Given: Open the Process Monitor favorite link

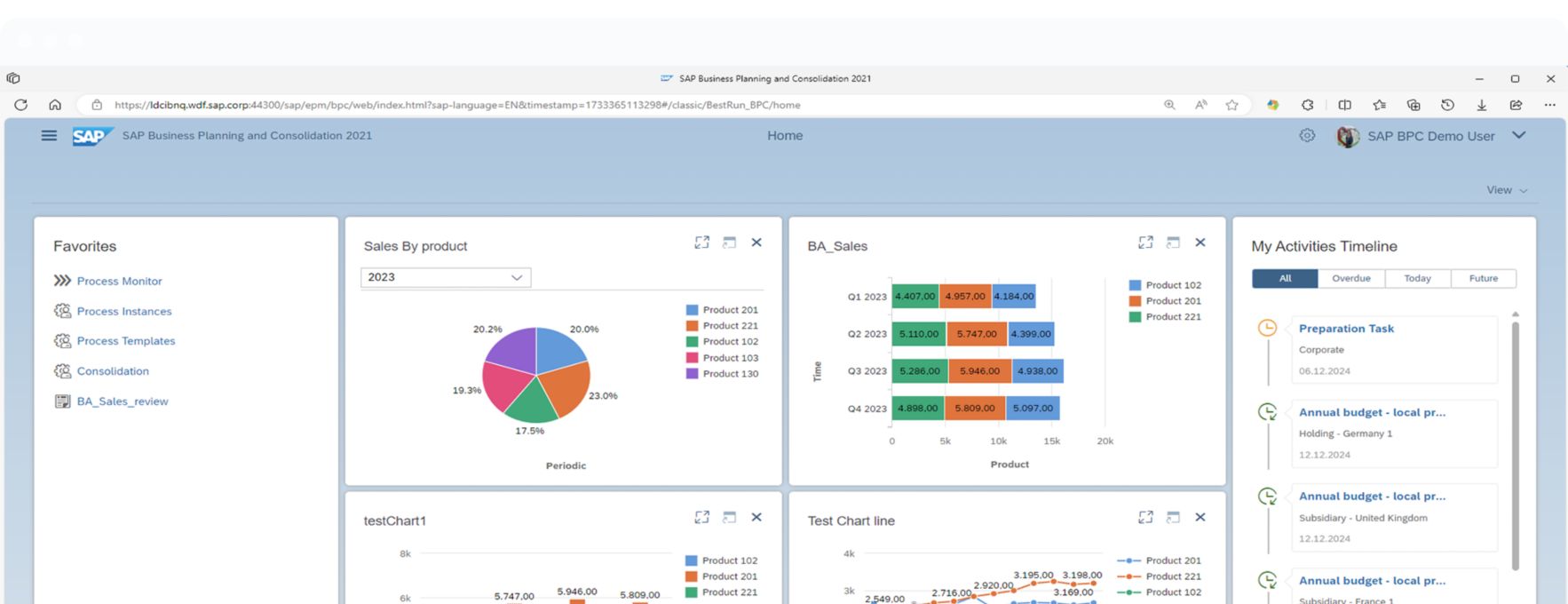Looking at the screenshot, I should [x=119, y=282].
